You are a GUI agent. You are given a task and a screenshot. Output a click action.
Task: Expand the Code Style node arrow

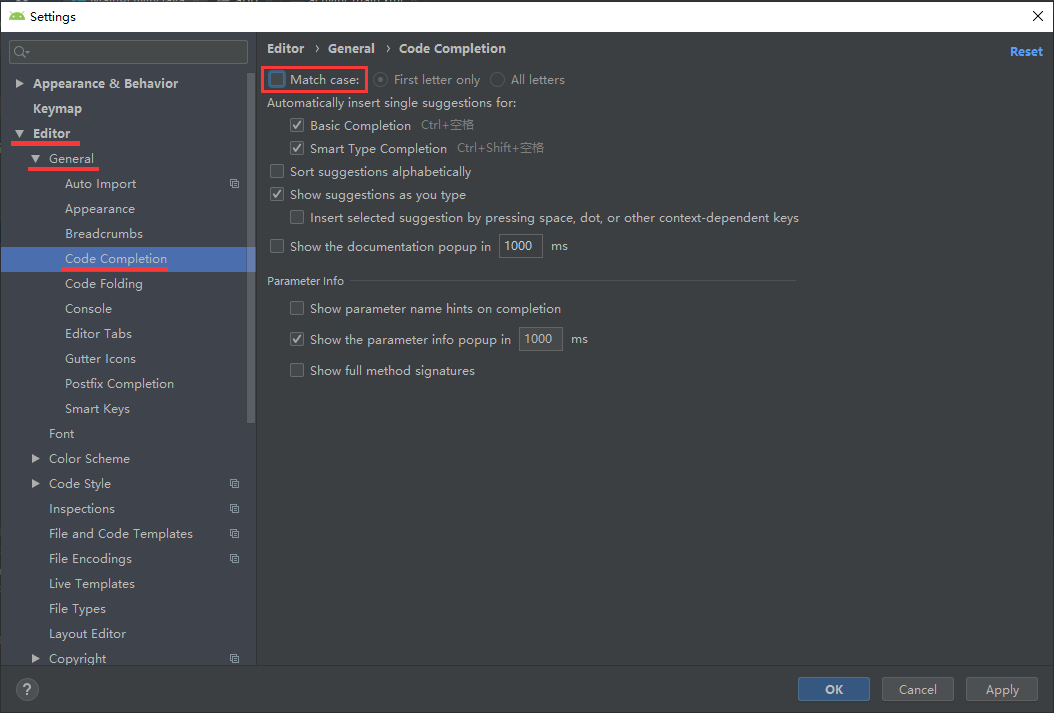tap(36, 483)
